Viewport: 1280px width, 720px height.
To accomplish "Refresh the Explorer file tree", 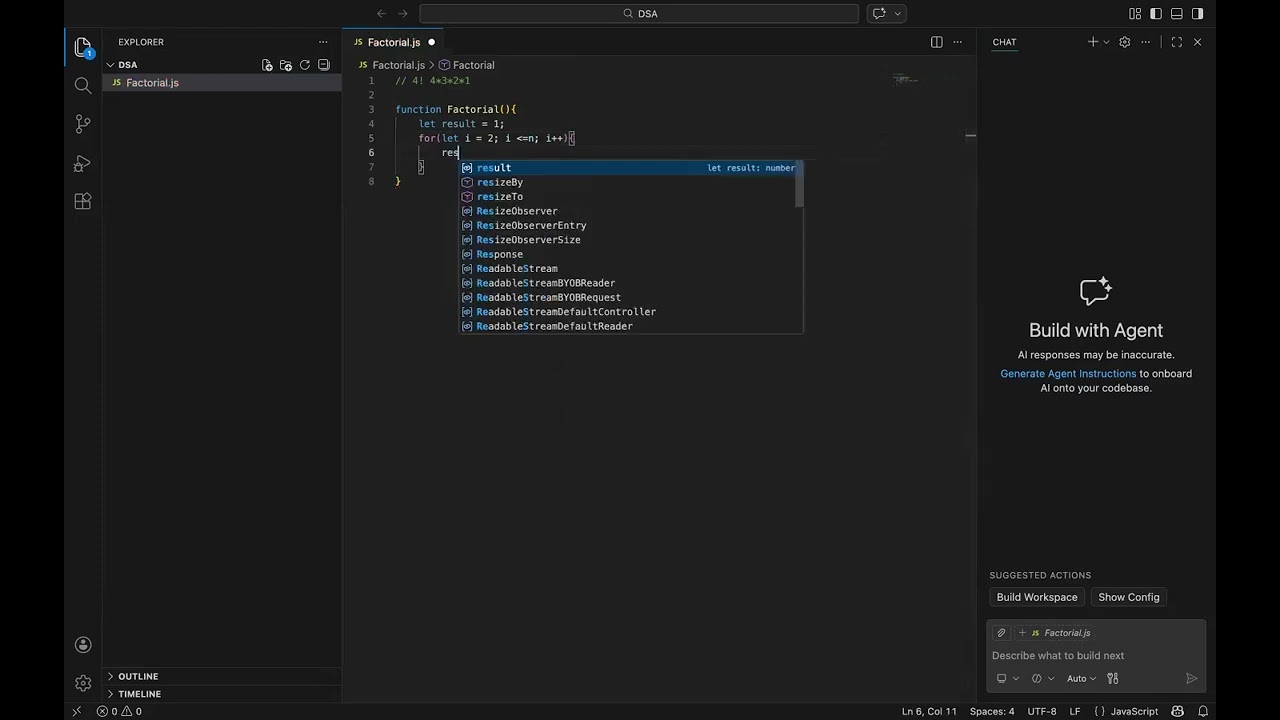I will [305, 65].
